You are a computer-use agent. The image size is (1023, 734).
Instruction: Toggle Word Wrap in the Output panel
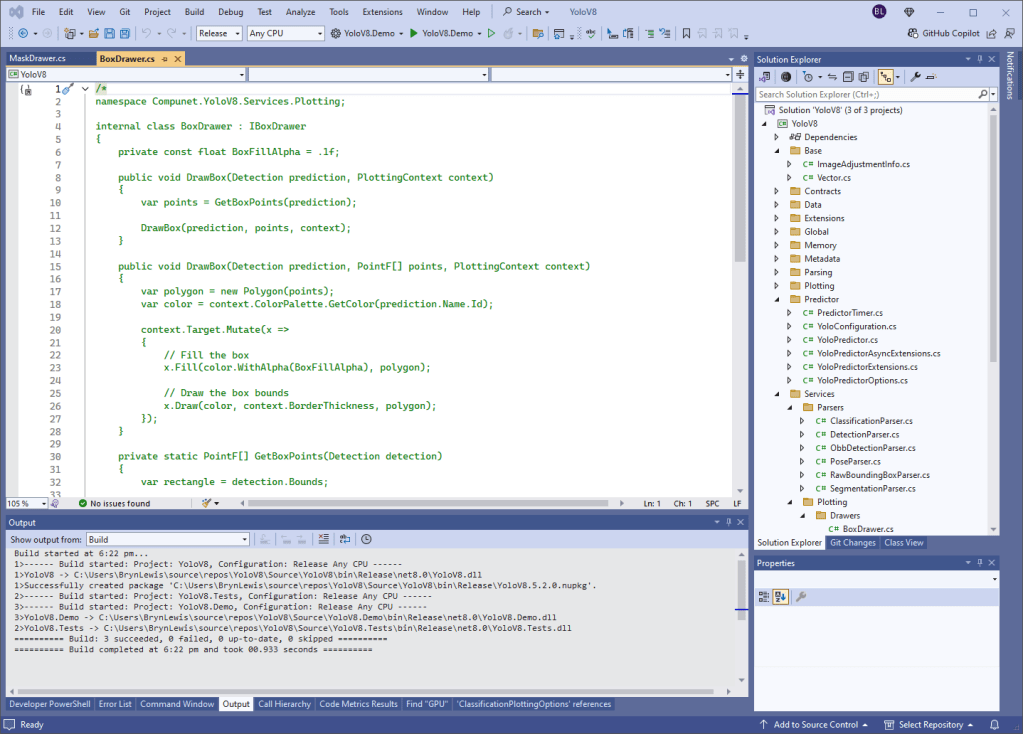pyautogui.click(x=345, y=539)
